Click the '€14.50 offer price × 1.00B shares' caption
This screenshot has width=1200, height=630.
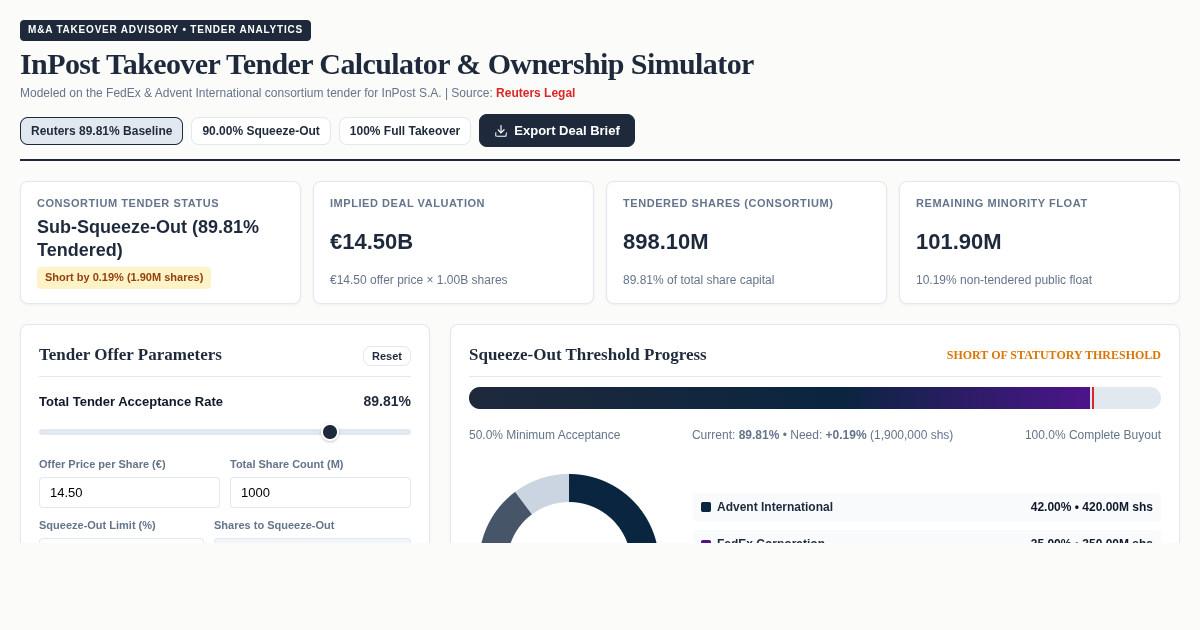(419, 280)
